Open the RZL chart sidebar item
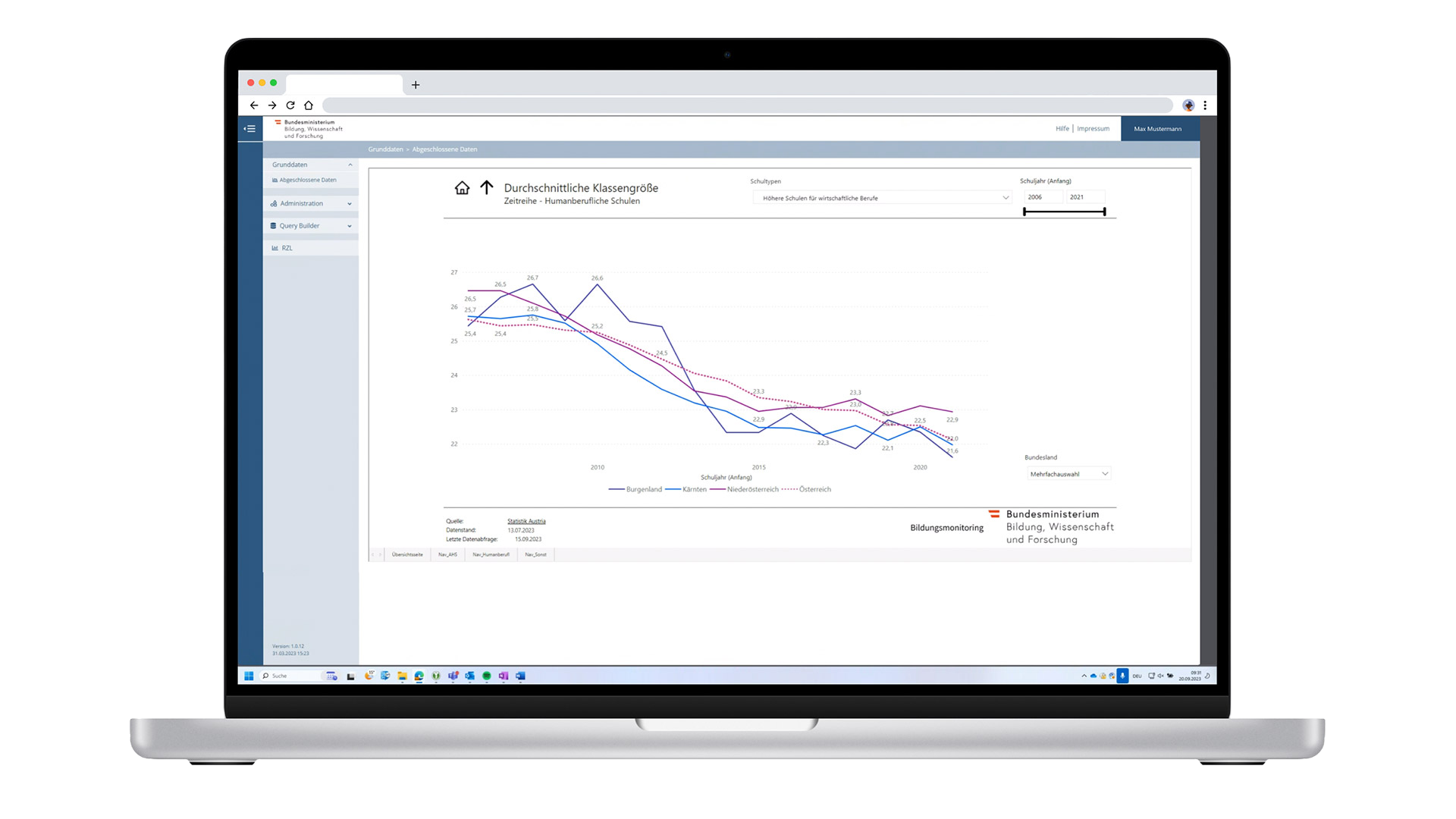 click(286, 248)
